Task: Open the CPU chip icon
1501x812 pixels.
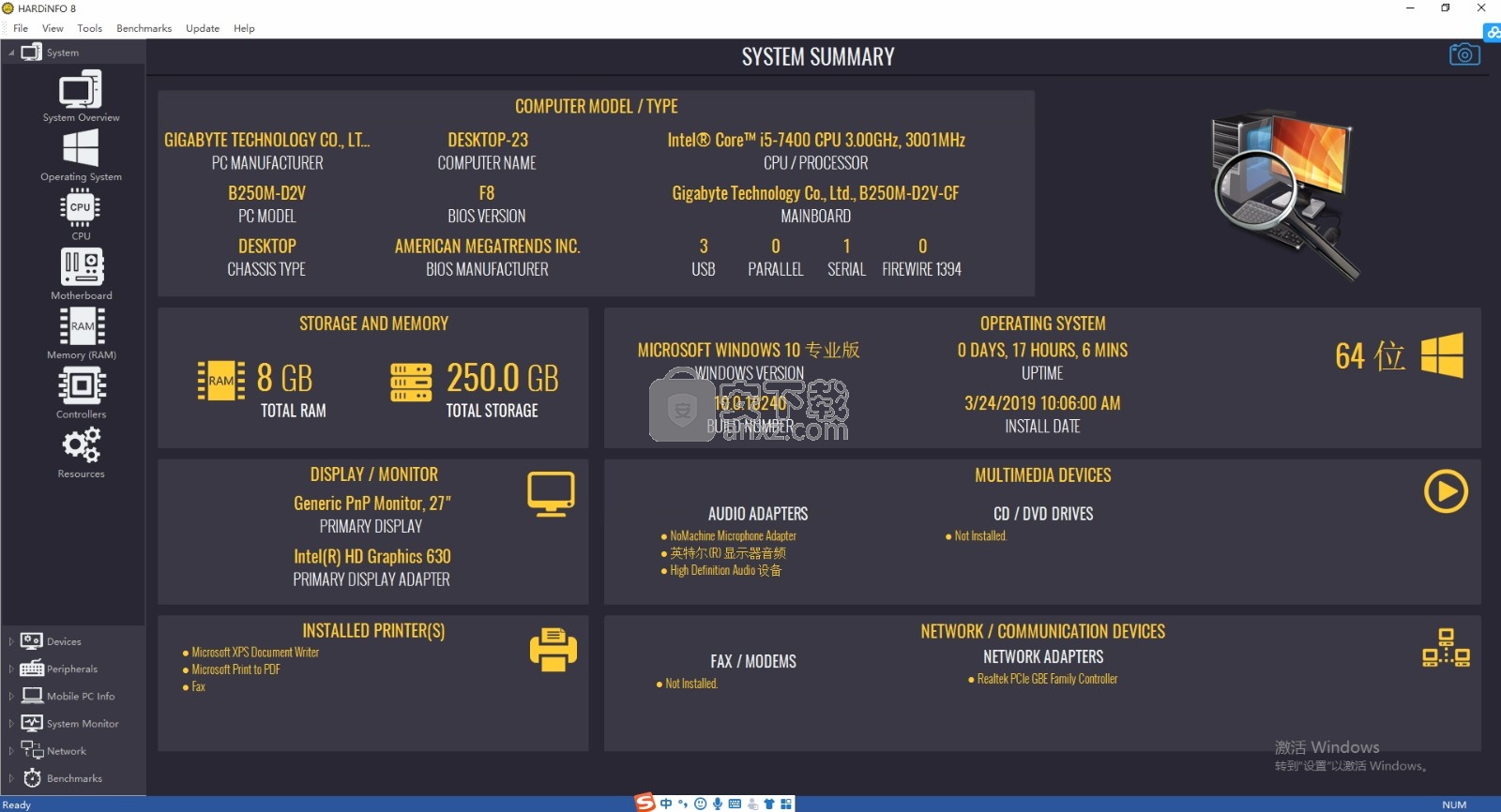Action: point(81,207)
